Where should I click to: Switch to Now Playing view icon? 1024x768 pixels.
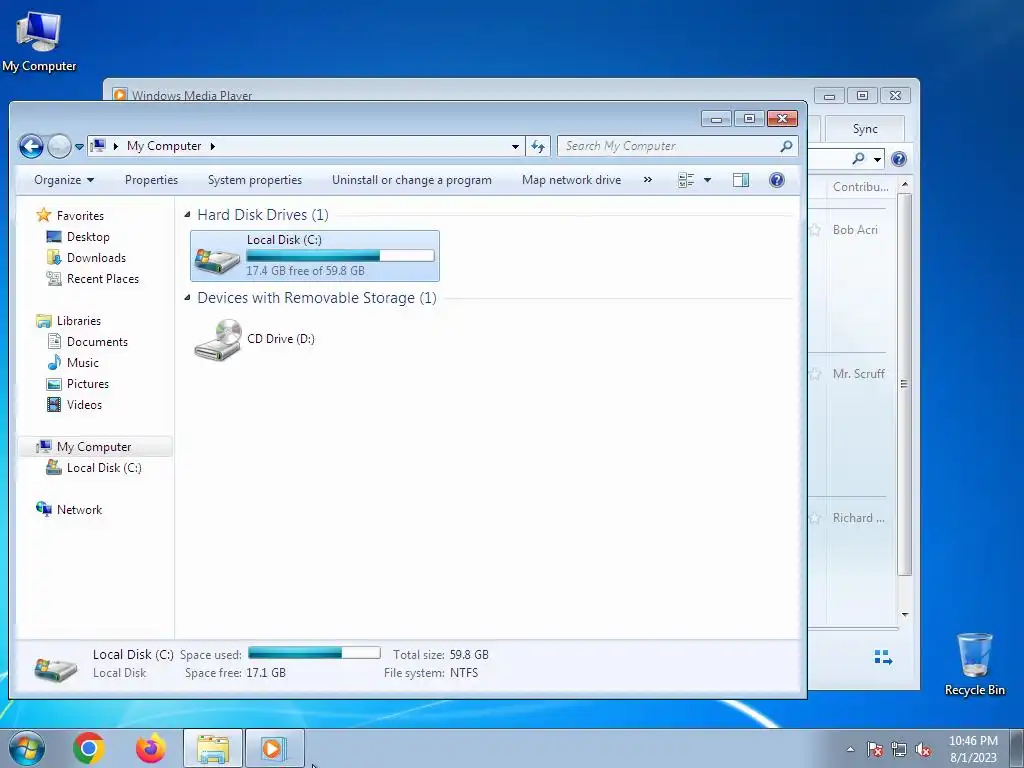[x=883, y=658]
